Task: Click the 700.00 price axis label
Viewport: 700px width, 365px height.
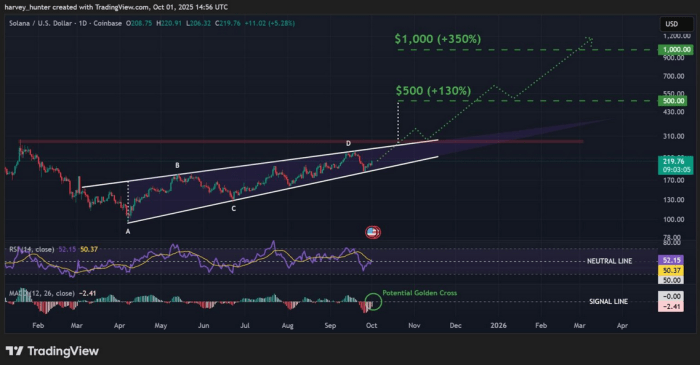Action: (674, 76)
